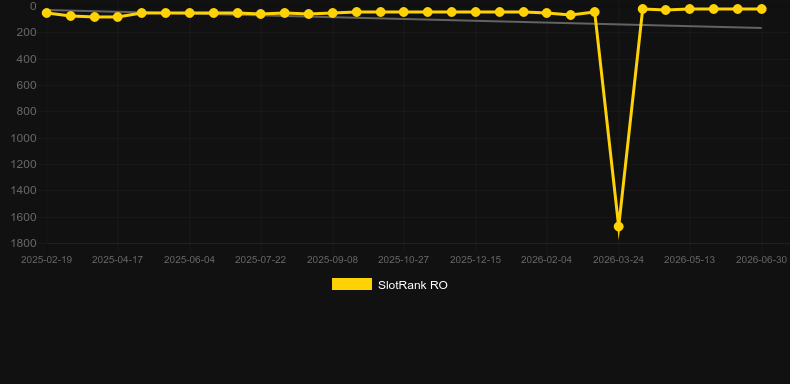Select the data point above 2025-07-22

pyautogui.click(x=261, y=14)
